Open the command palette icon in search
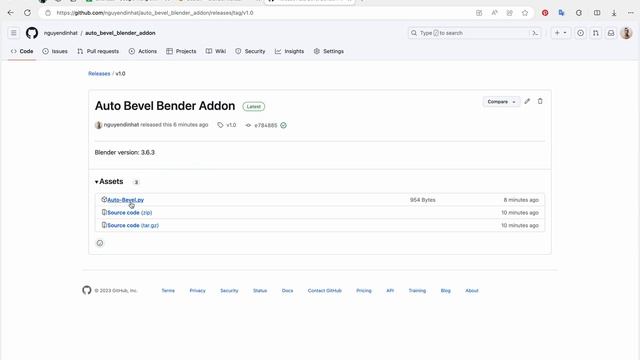The width and height of the screenshot is (640, 360). (x=535, y=33)
